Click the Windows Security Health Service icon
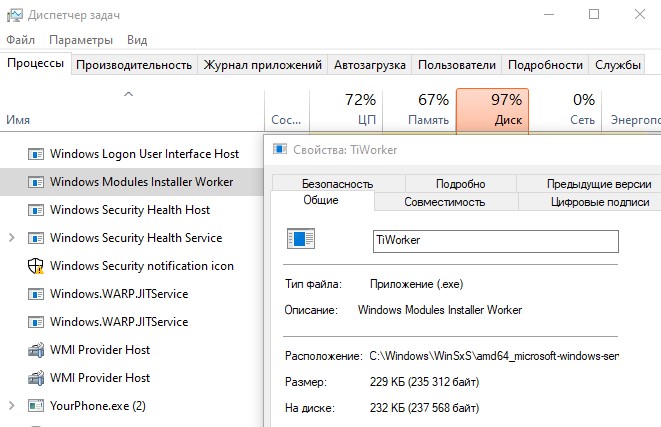661x427 pixels. tap(36, 238)
